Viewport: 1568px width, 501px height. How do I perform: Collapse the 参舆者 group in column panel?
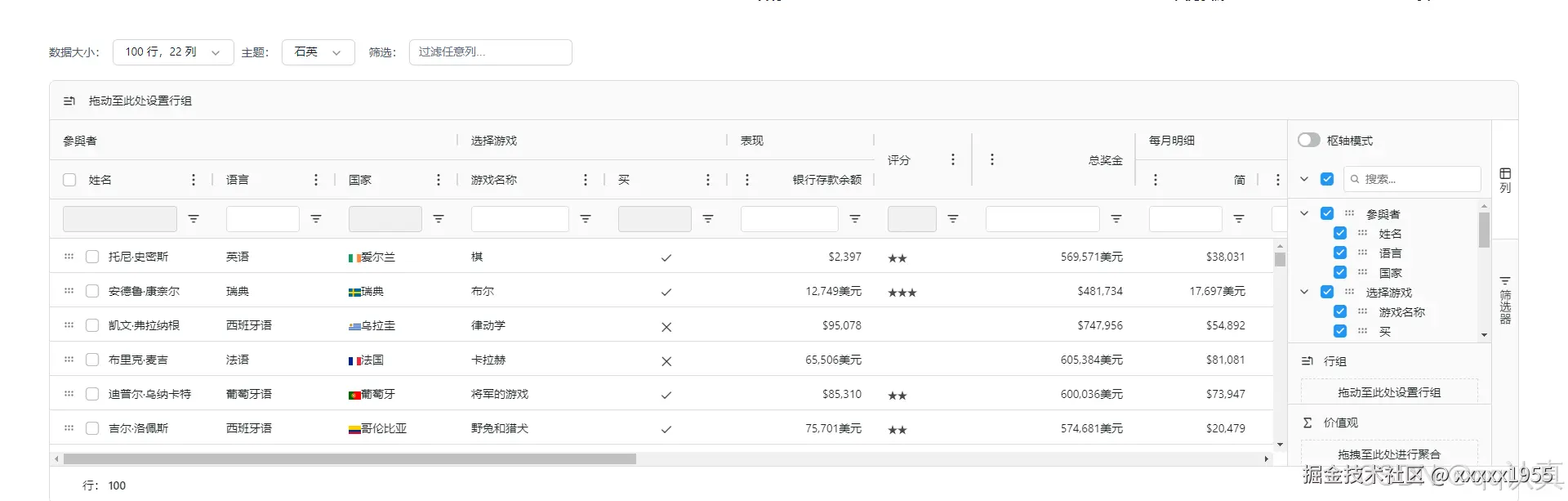pos(1304,213)
